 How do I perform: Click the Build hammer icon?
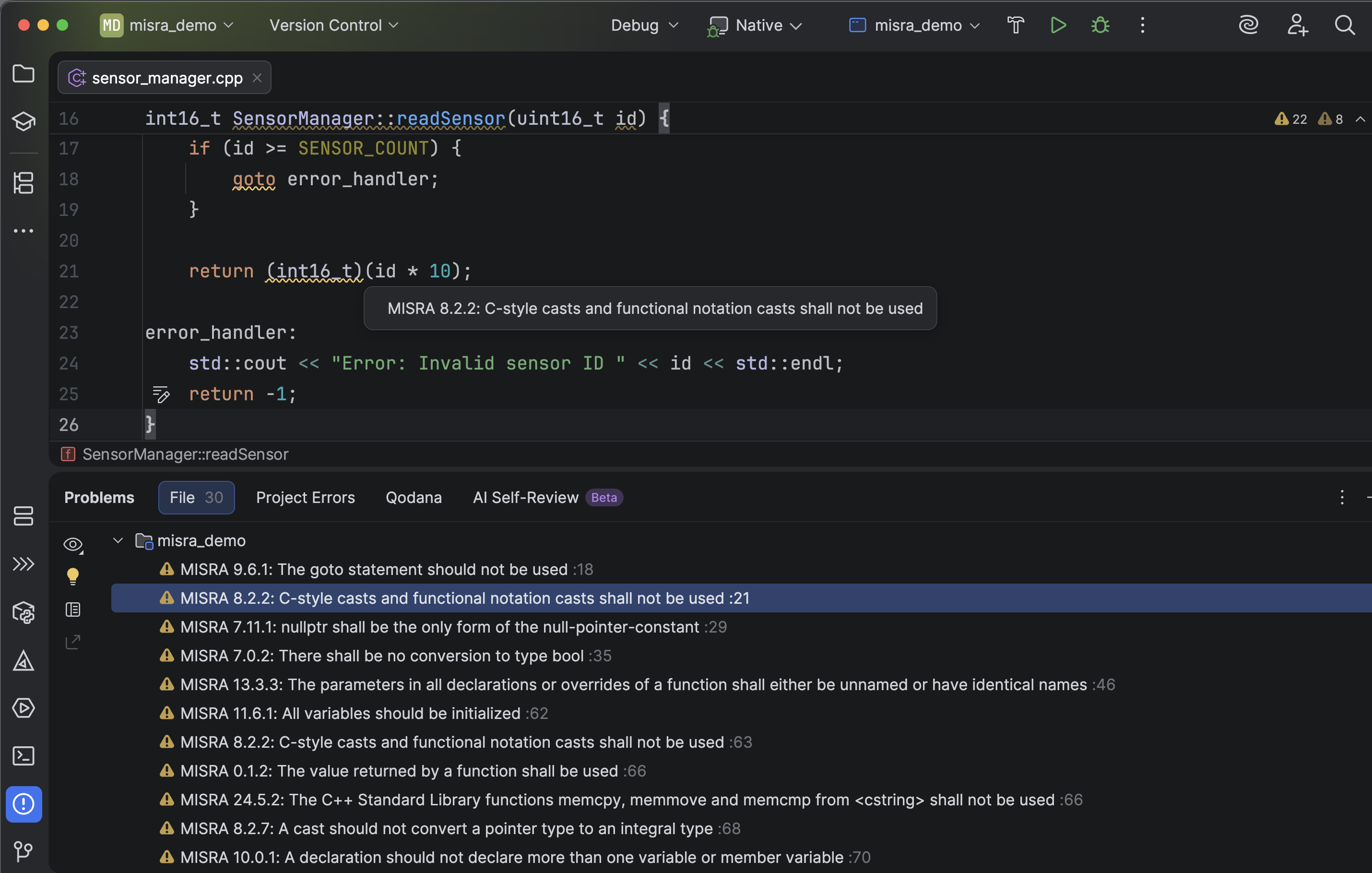tap(1015, 25)
